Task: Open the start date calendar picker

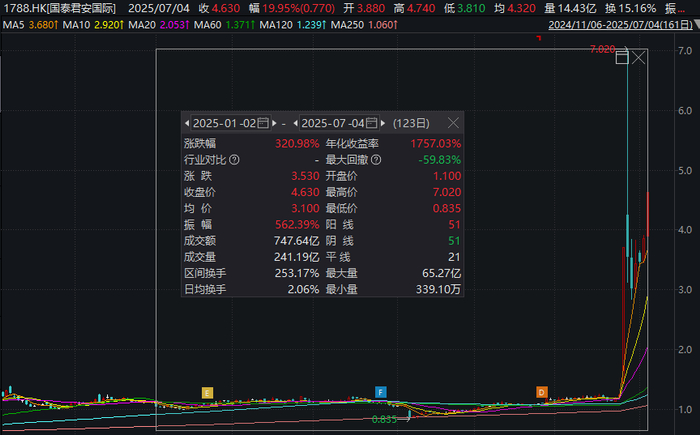Action: (x=263, y=123)
